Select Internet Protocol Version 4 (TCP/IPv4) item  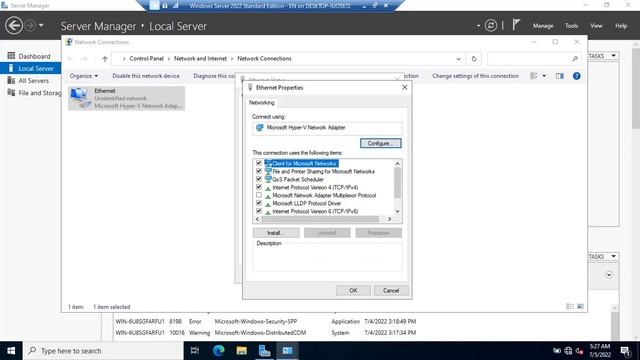[x=315, y=187]
